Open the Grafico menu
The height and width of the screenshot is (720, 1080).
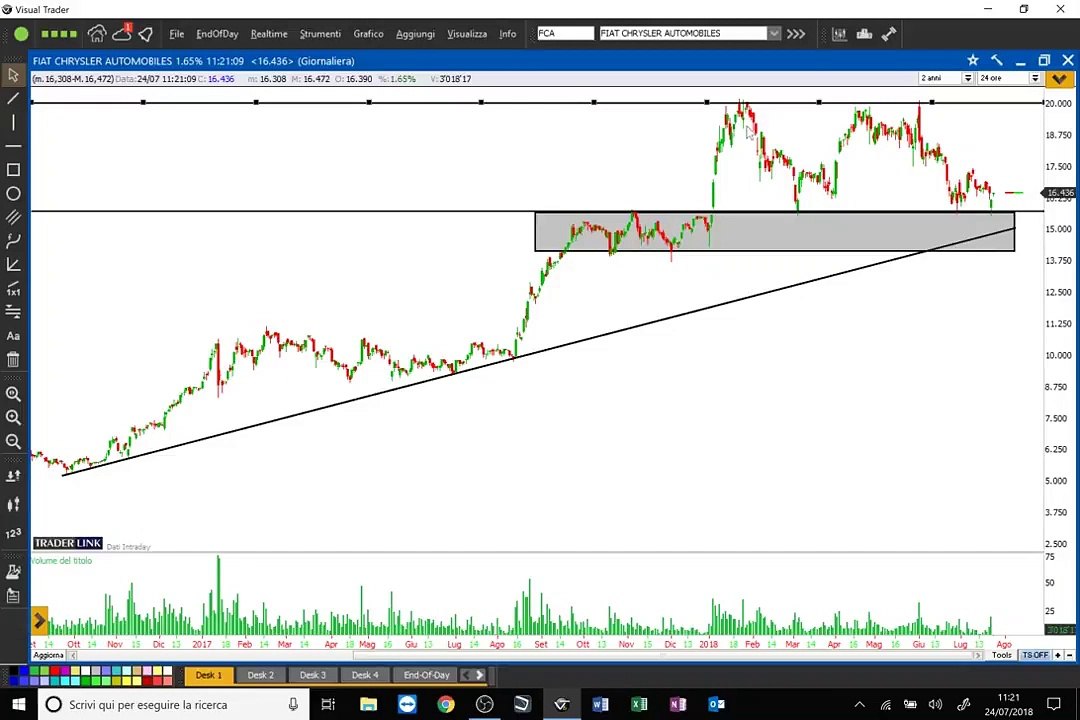pyautogui.click(x=368, y=34)
